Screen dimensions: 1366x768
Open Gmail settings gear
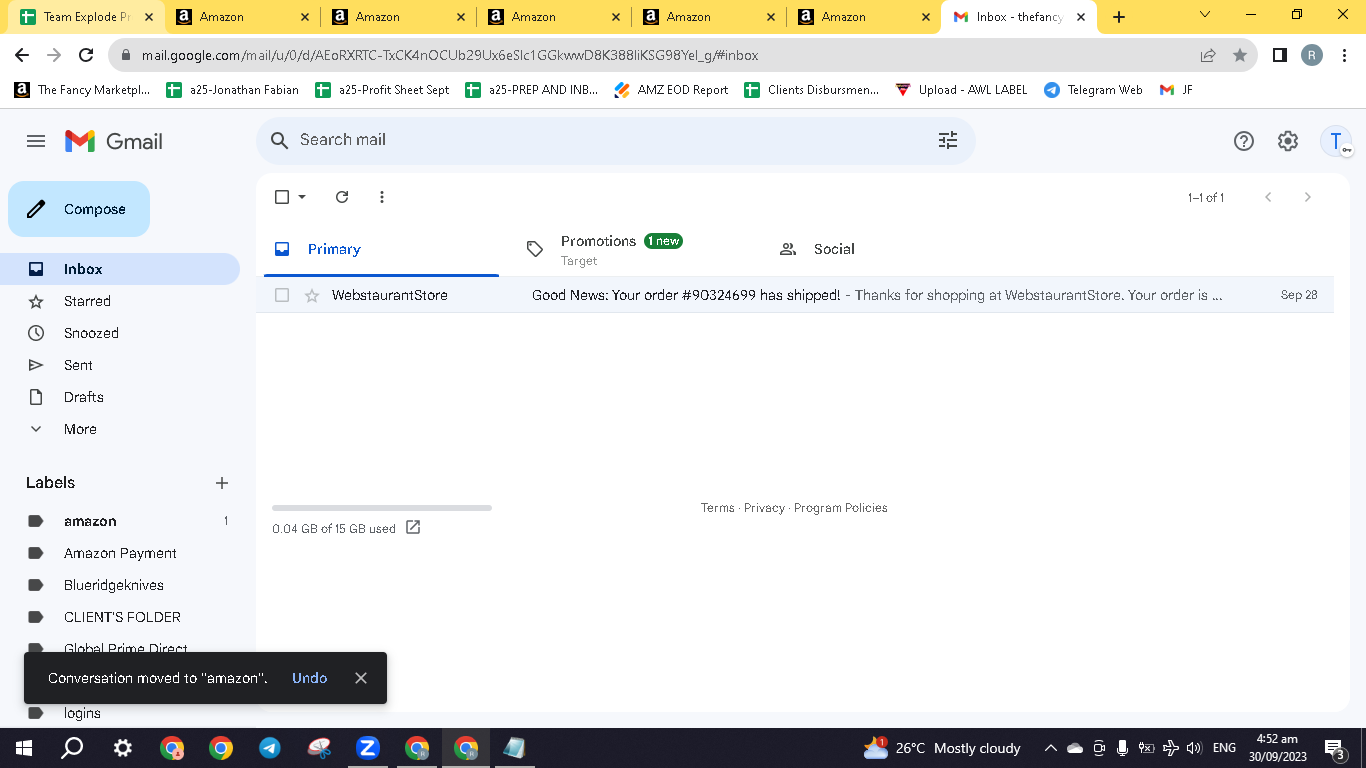[x=1288, y=141]
